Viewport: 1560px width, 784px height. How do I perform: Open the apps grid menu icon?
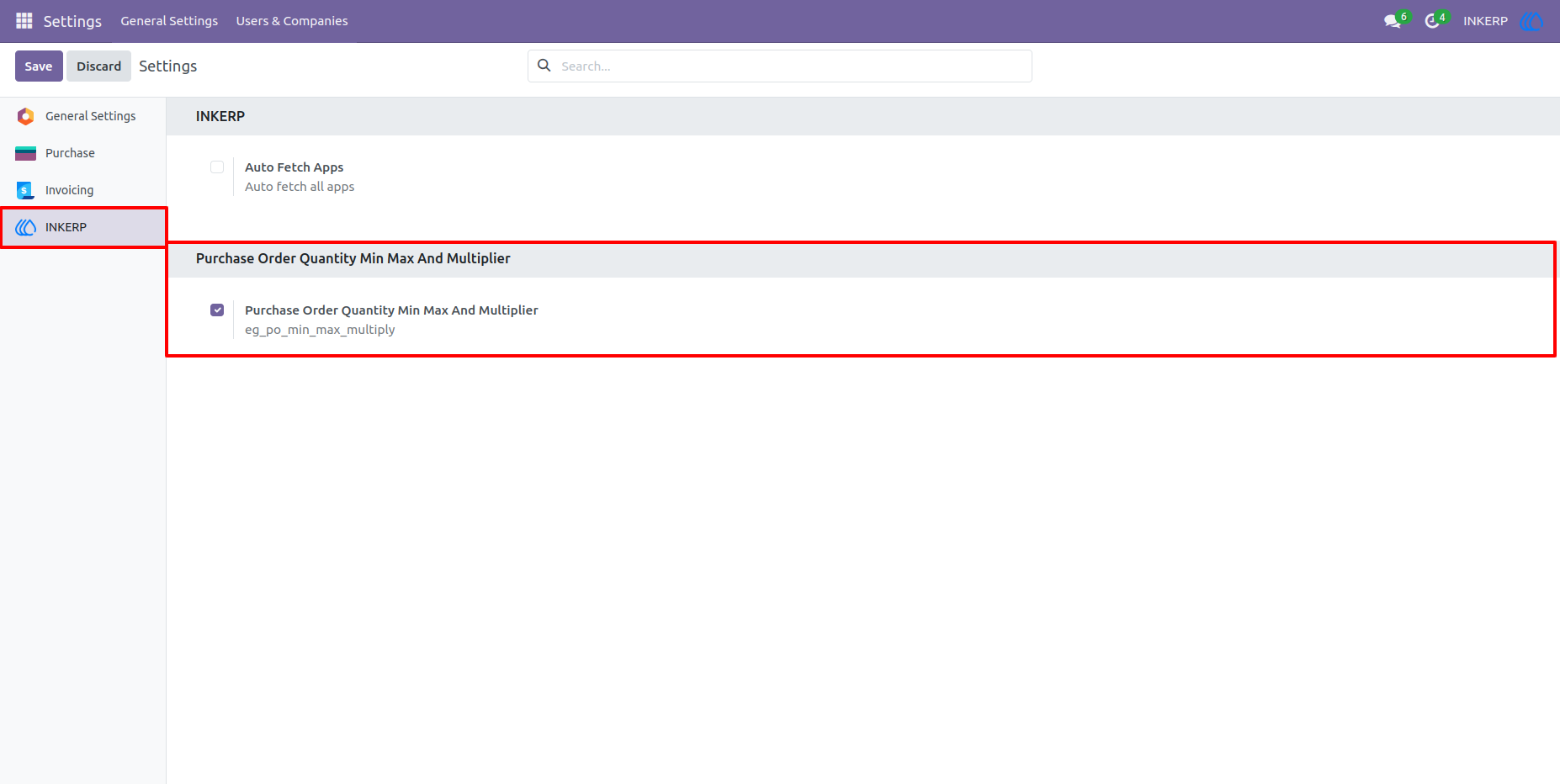pos(24,21)
